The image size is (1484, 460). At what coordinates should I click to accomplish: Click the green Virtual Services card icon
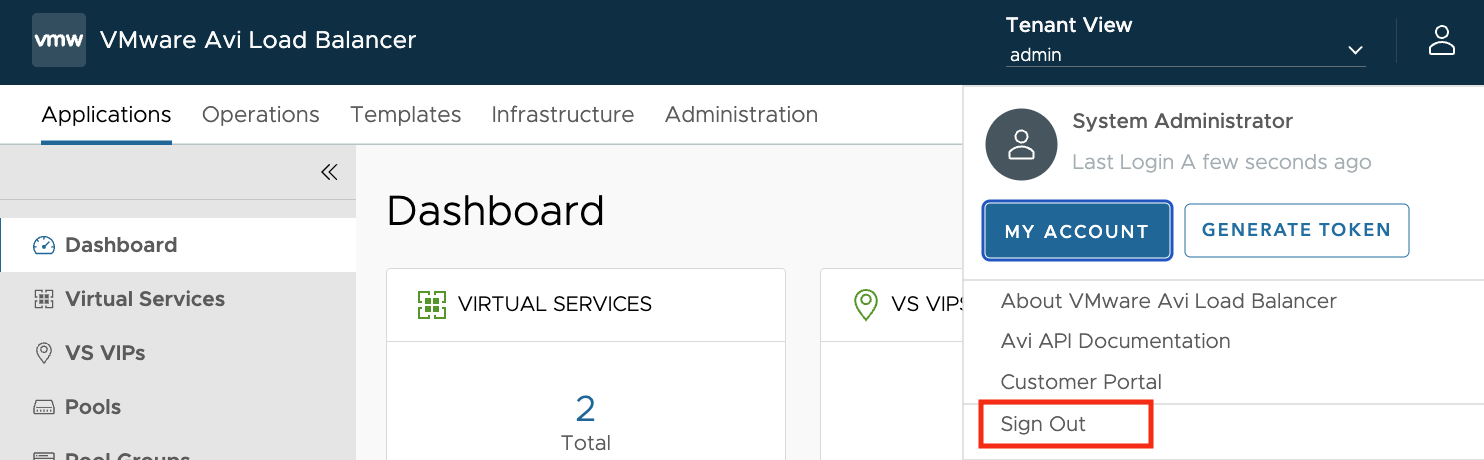[431, 304]
